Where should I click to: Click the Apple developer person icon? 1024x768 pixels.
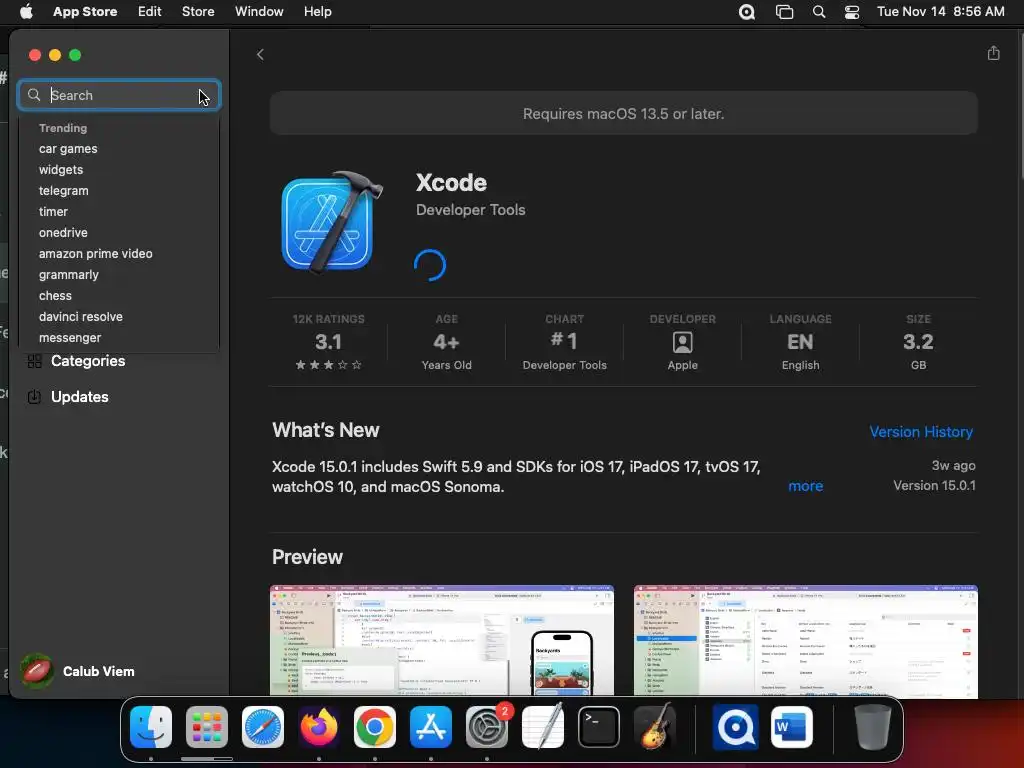(x=682, y=342)
